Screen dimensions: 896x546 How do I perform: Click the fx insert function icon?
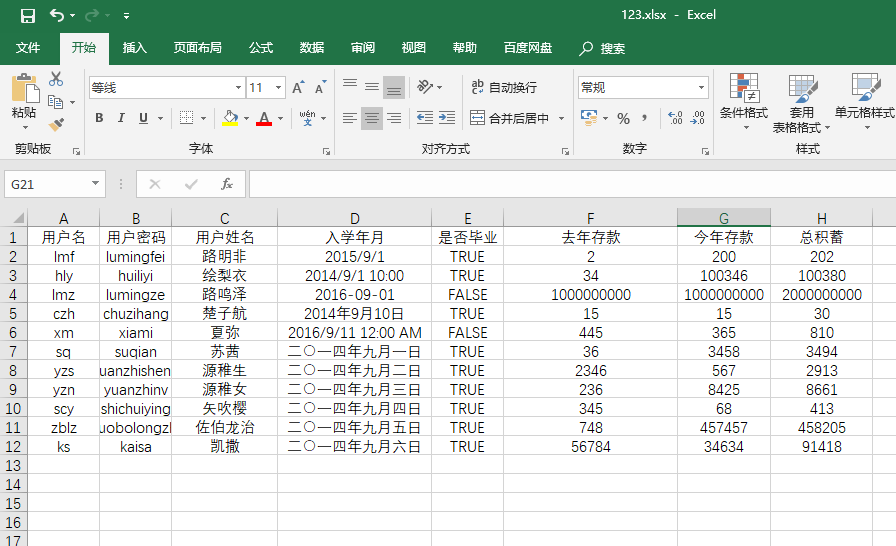click(x=227, y=184)
